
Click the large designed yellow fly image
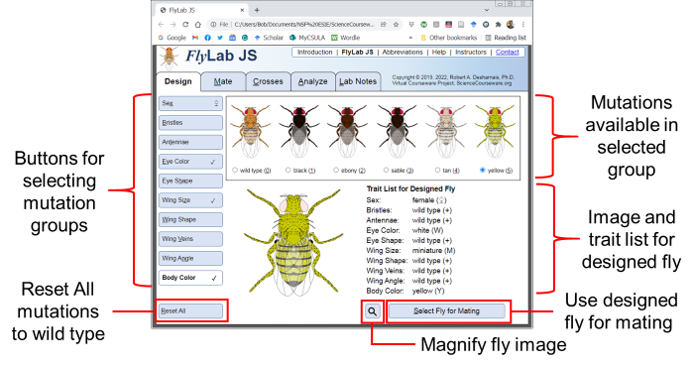(294, 242)
